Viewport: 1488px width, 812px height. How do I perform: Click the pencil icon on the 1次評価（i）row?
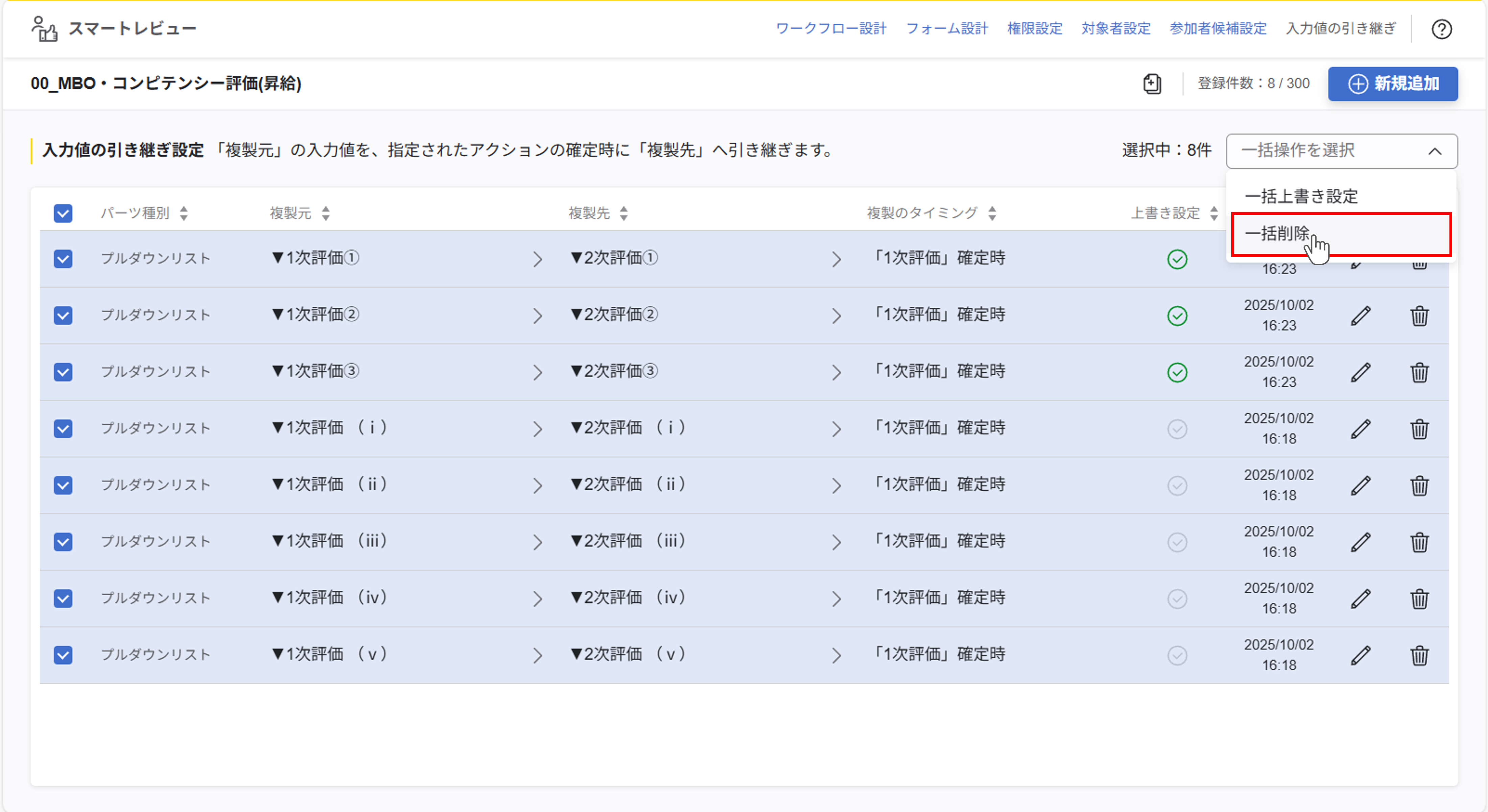click(x=1362, y=428)
